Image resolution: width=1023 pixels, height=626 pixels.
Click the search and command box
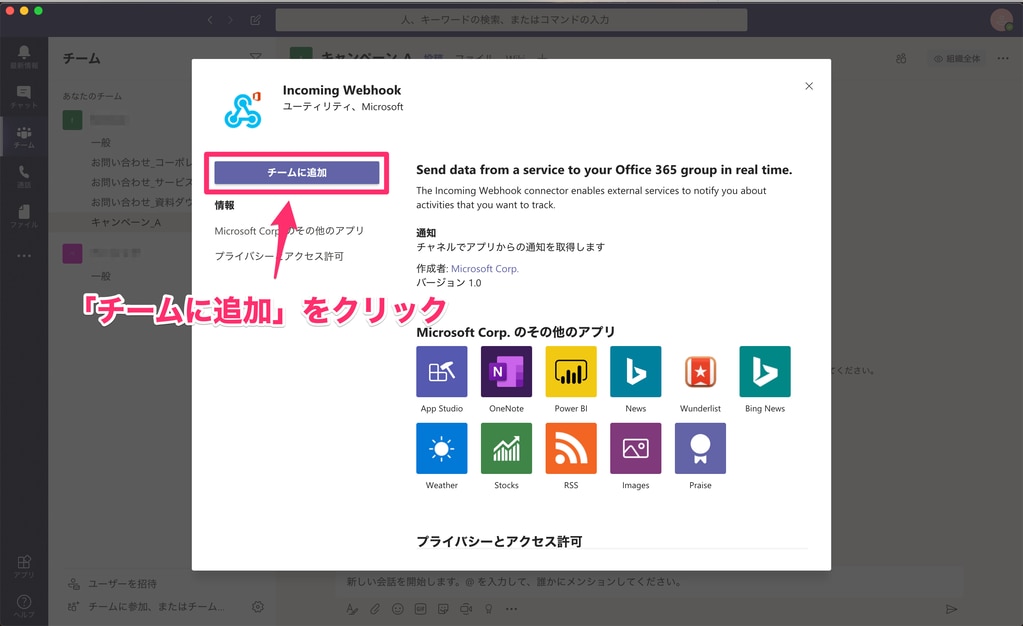point(512,20)
